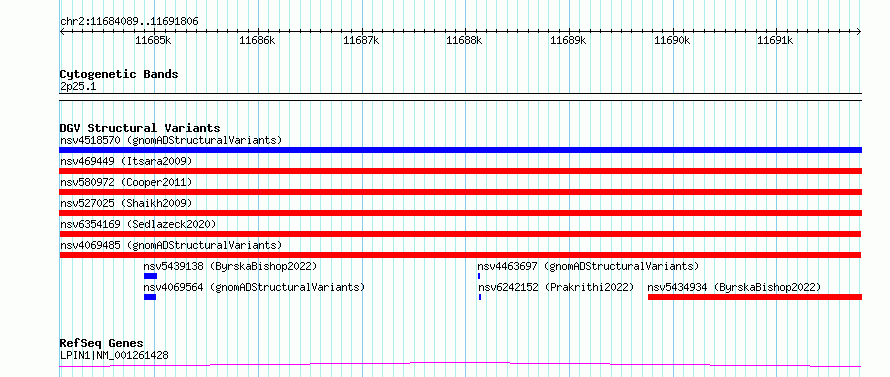
Task: Click the nsv580972 Cooper2011 variant bar
Action: [460, 192]
